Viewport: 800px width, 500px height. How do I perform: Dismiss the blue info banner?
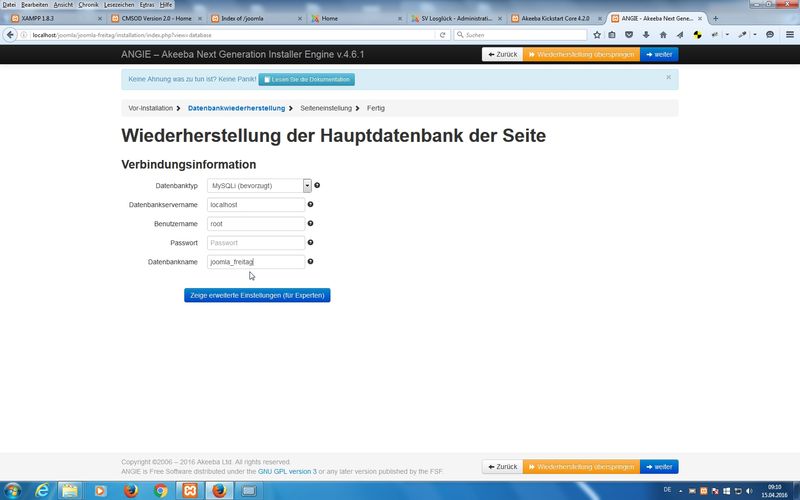[668, 76]
